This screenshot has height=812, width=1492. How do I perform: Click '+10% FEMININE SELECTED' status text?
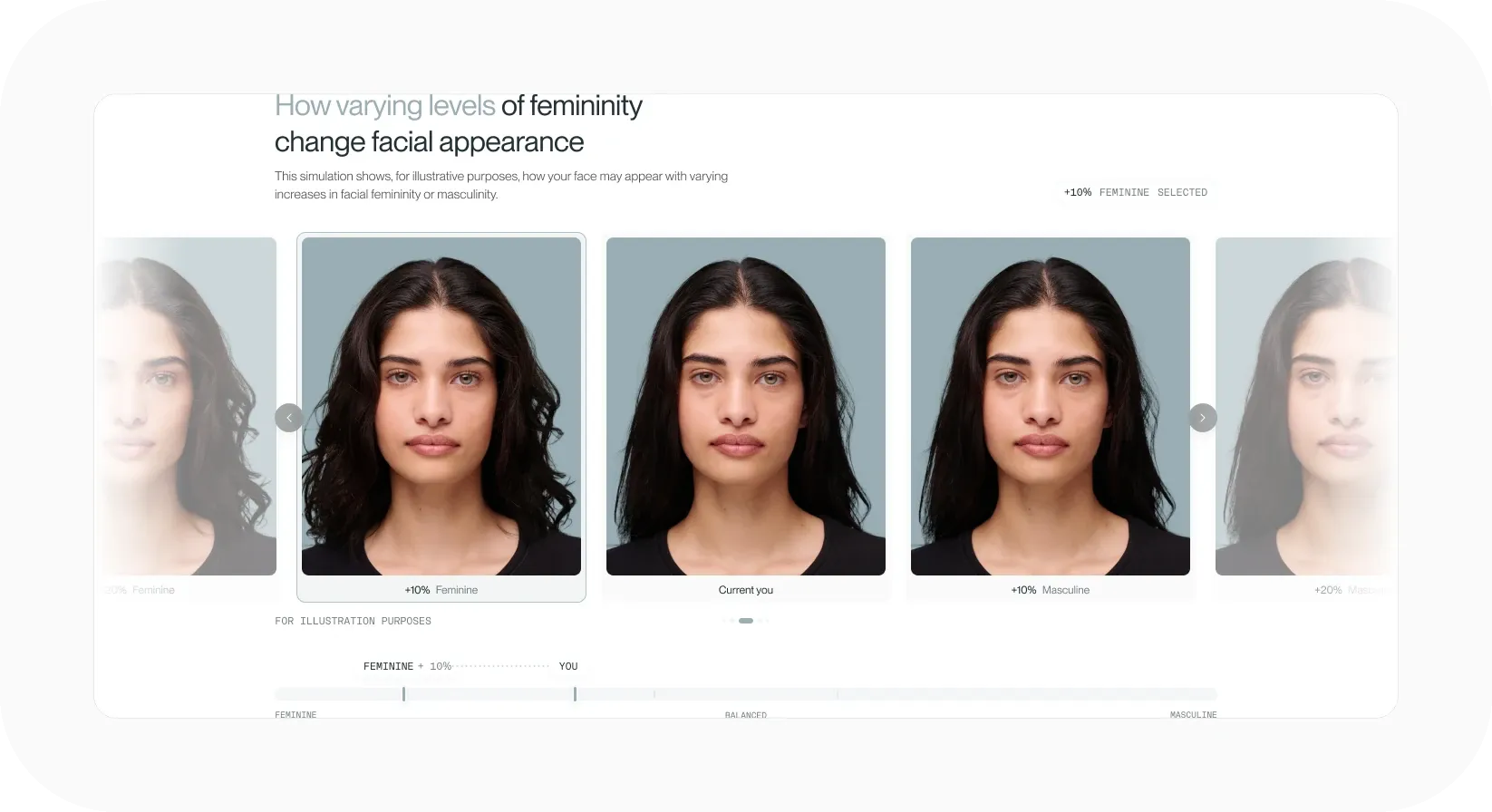click(1136, 192)
